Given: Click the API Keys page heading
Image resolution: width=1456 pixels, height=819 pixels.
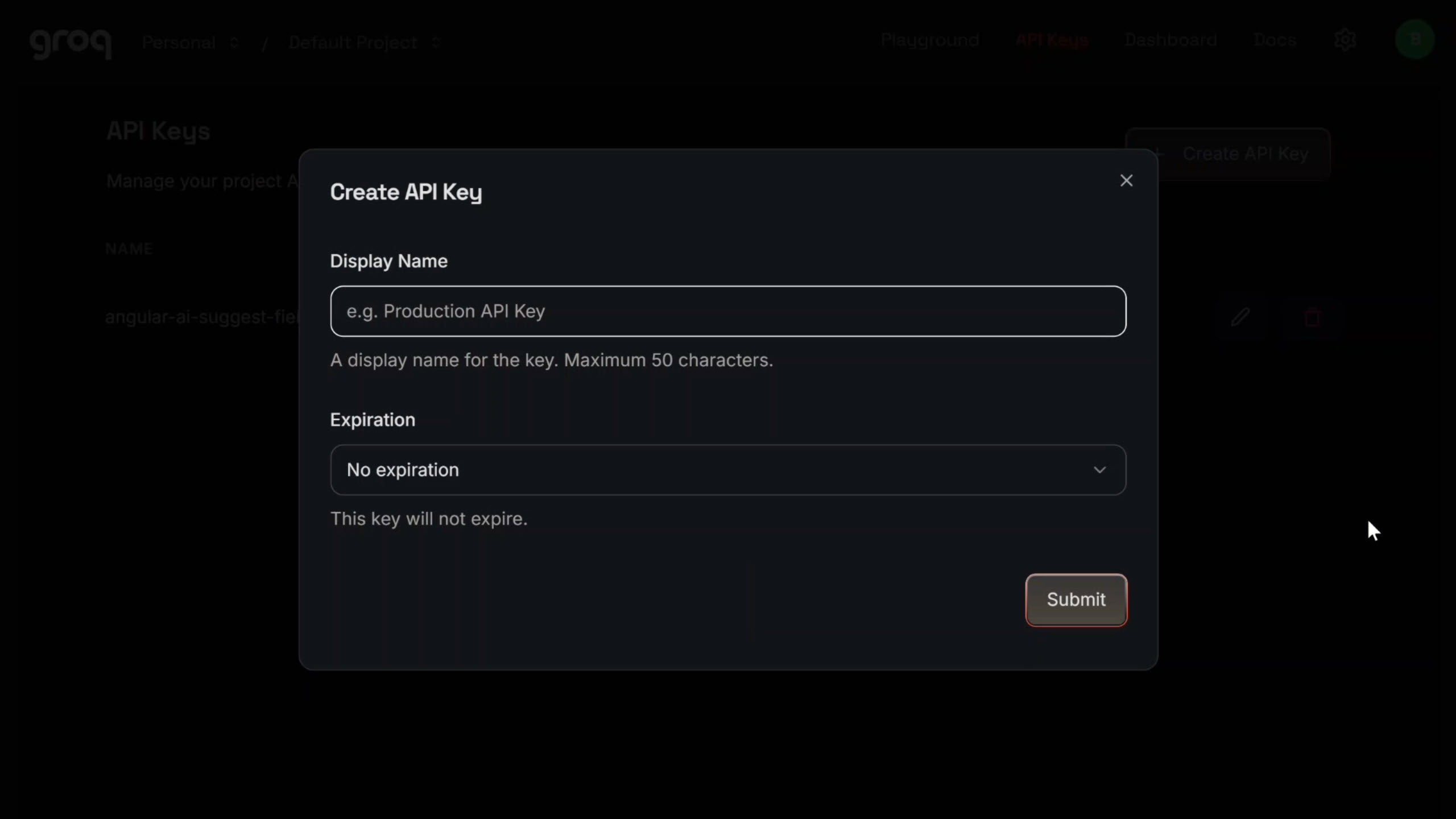Looking at the screenshot, I should coord(158,131).
